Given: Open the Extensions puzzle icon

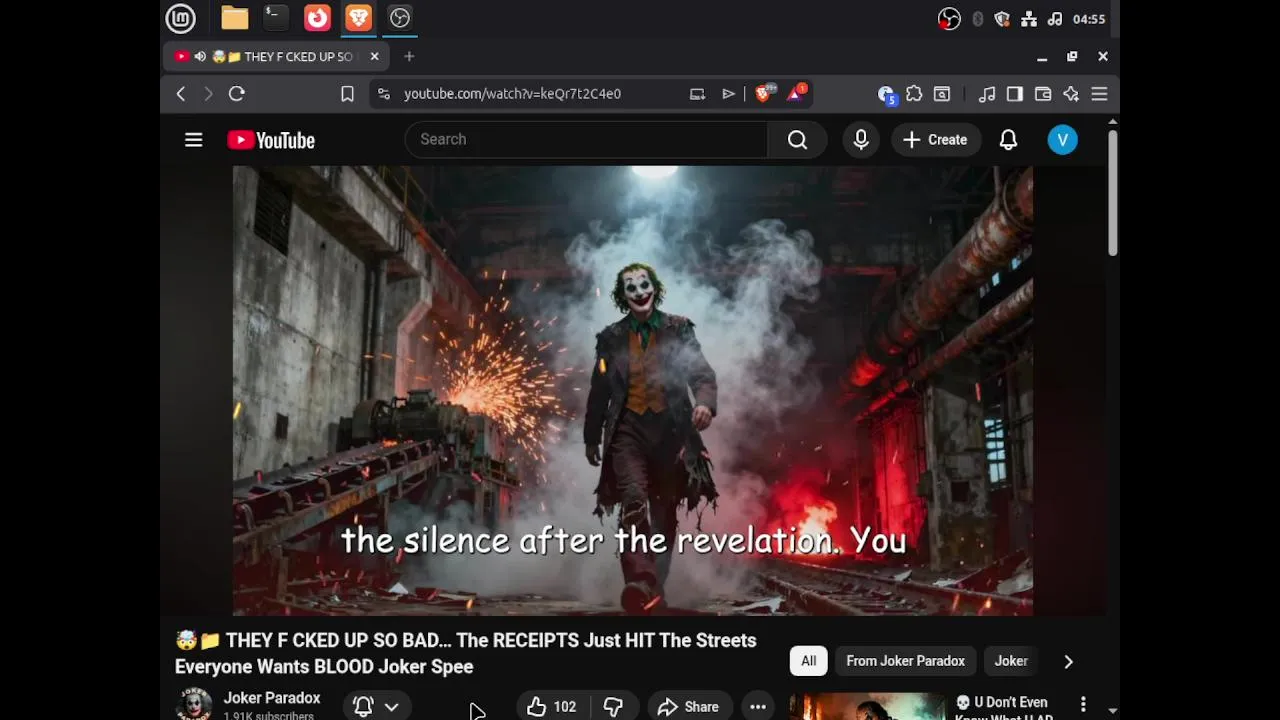Looking at the screenshot, I should point(914,93).
